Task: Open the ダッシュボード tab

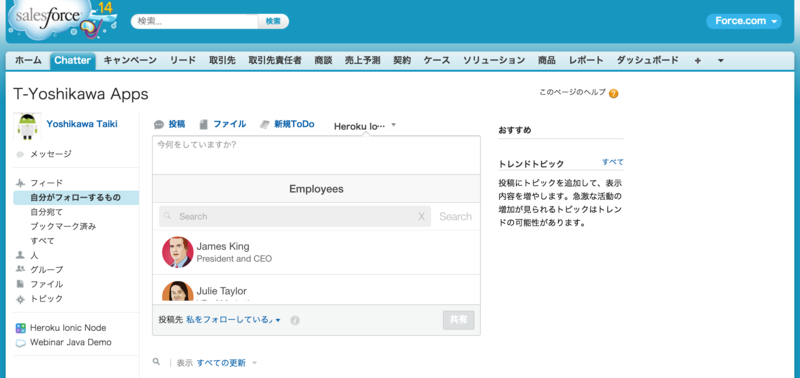Action: click(647, 60)
